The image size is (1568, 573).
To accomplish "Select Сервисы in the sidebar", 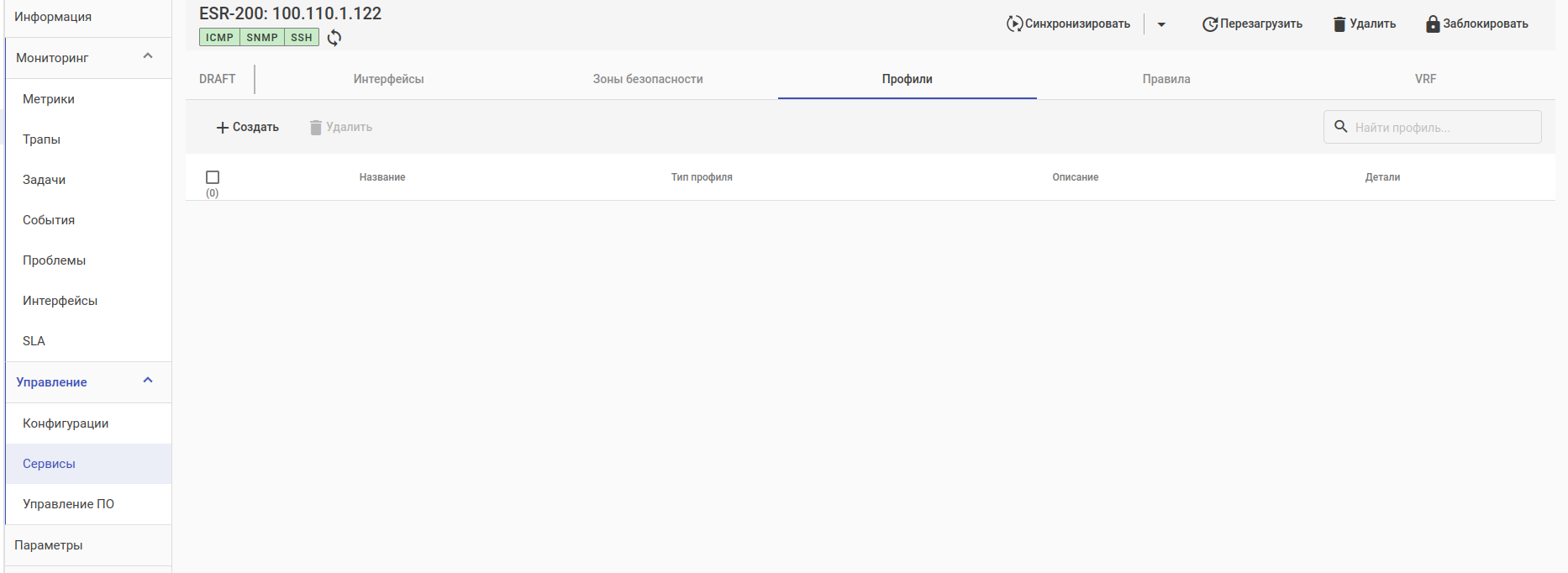I will 88,464.
